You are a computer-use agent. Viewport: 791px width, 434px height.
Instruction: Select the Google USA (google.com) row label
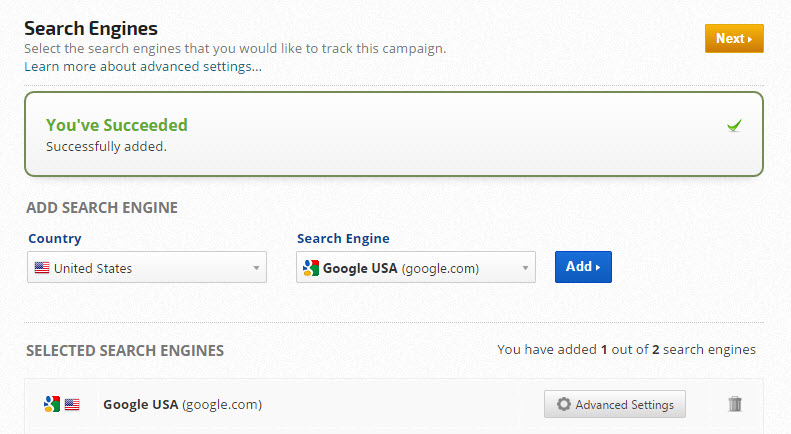[182, 404]
